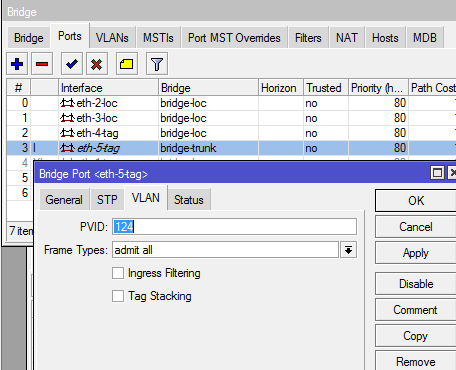Enable port with blue checkmark icon
The height and width of the screenshot is (370, 456).
[72, 64]
